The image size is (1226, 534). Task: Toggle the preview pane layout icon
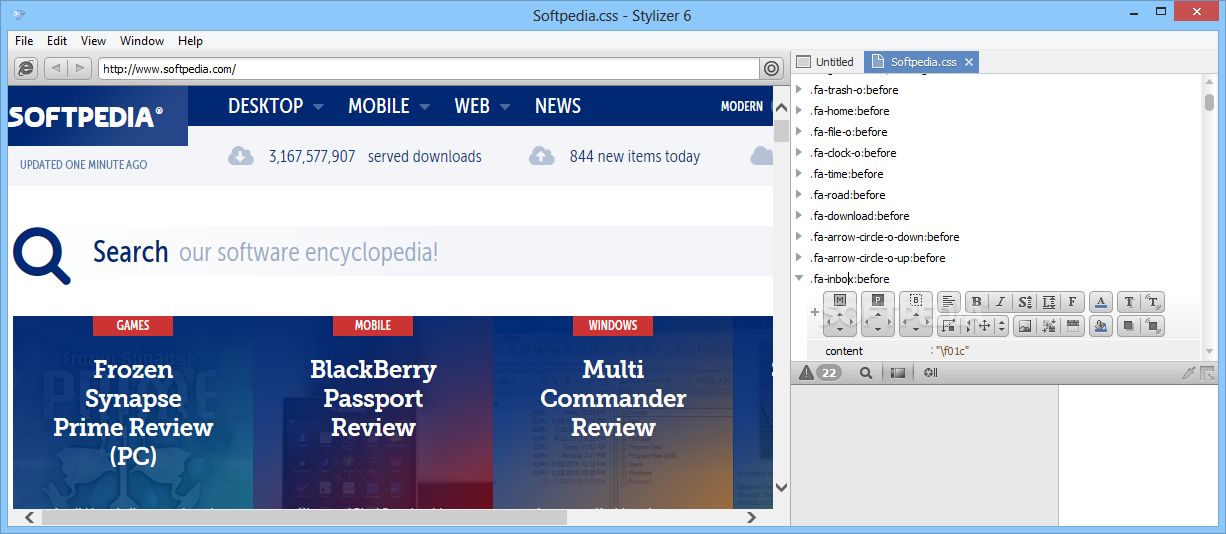(x=898, y=372)
